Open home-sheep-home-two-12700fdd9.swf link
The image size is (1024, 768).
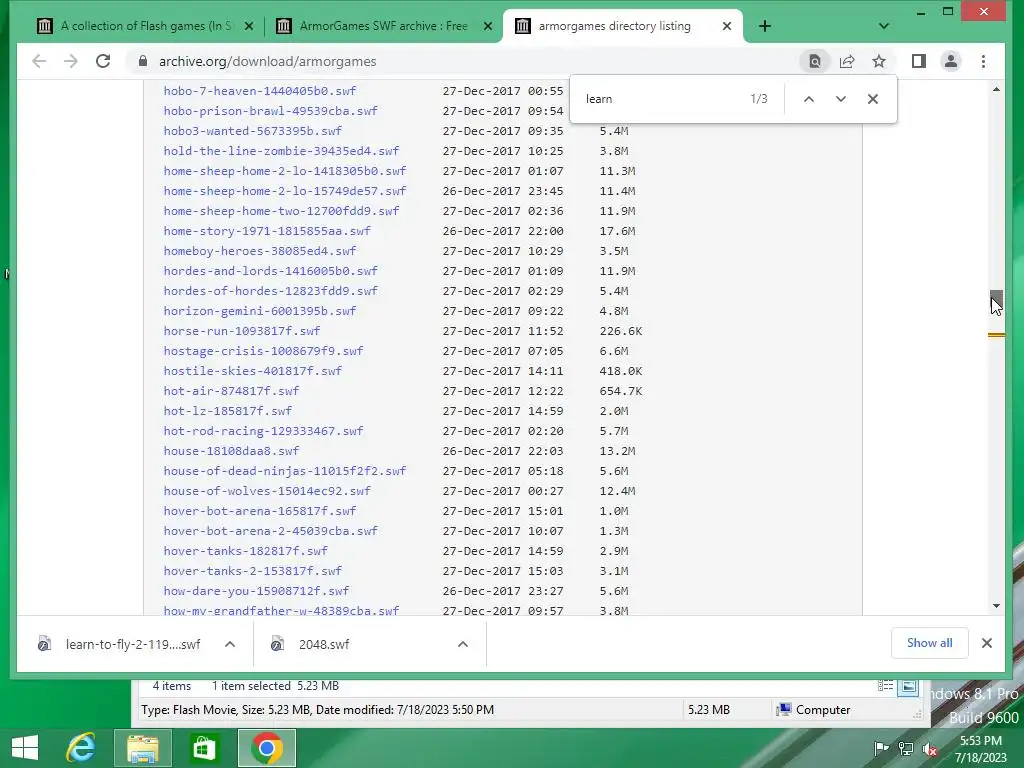click(281, 211)
